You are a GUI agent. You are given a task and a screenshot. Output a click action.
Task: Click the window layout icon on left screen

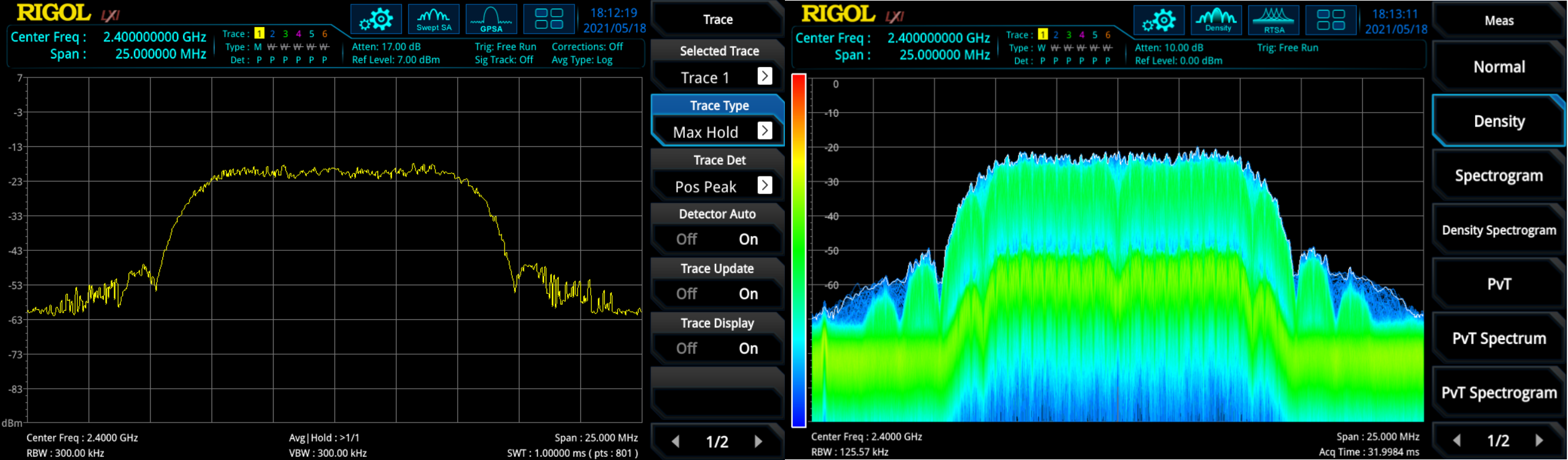[x=549, y=19]
